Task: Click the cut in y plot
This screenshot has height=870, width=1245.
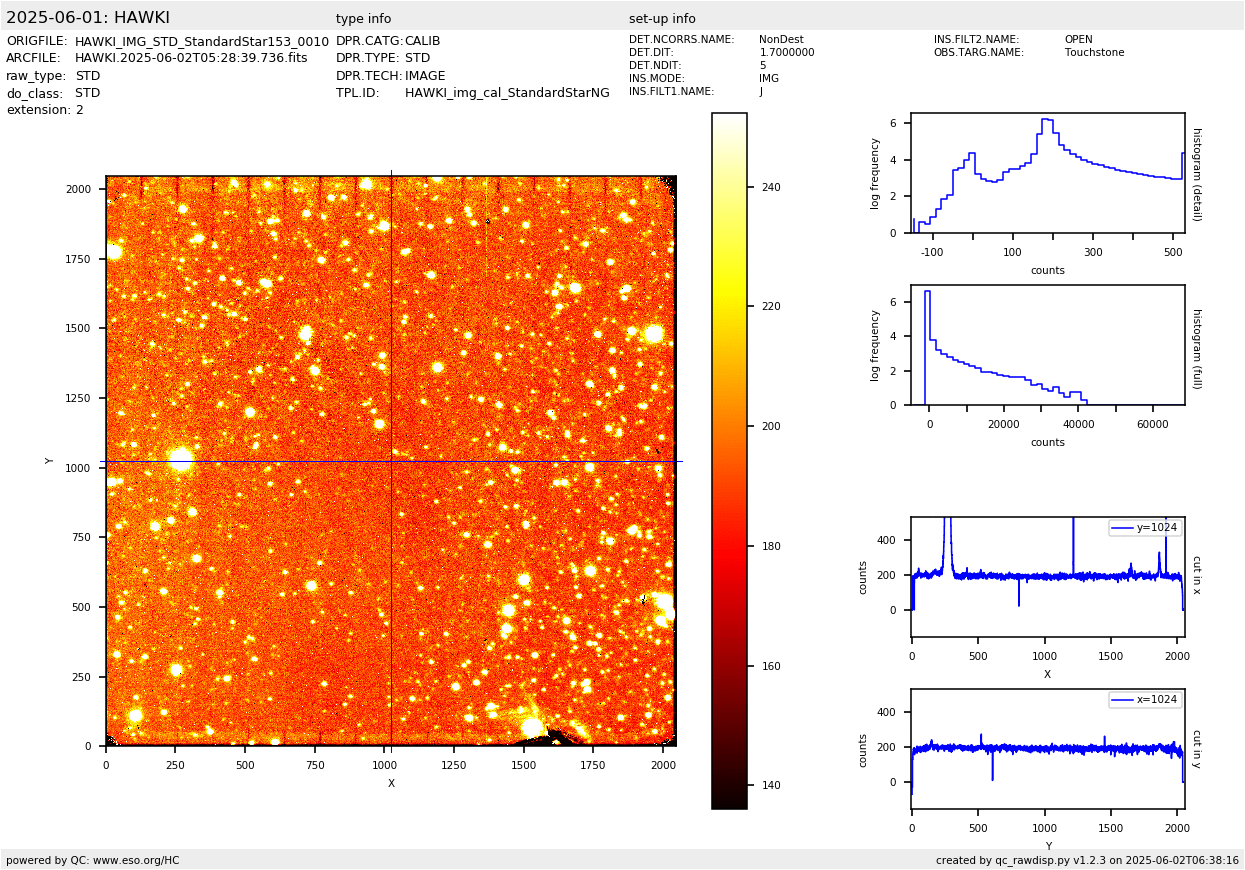Action: (x=1047, y=749)
